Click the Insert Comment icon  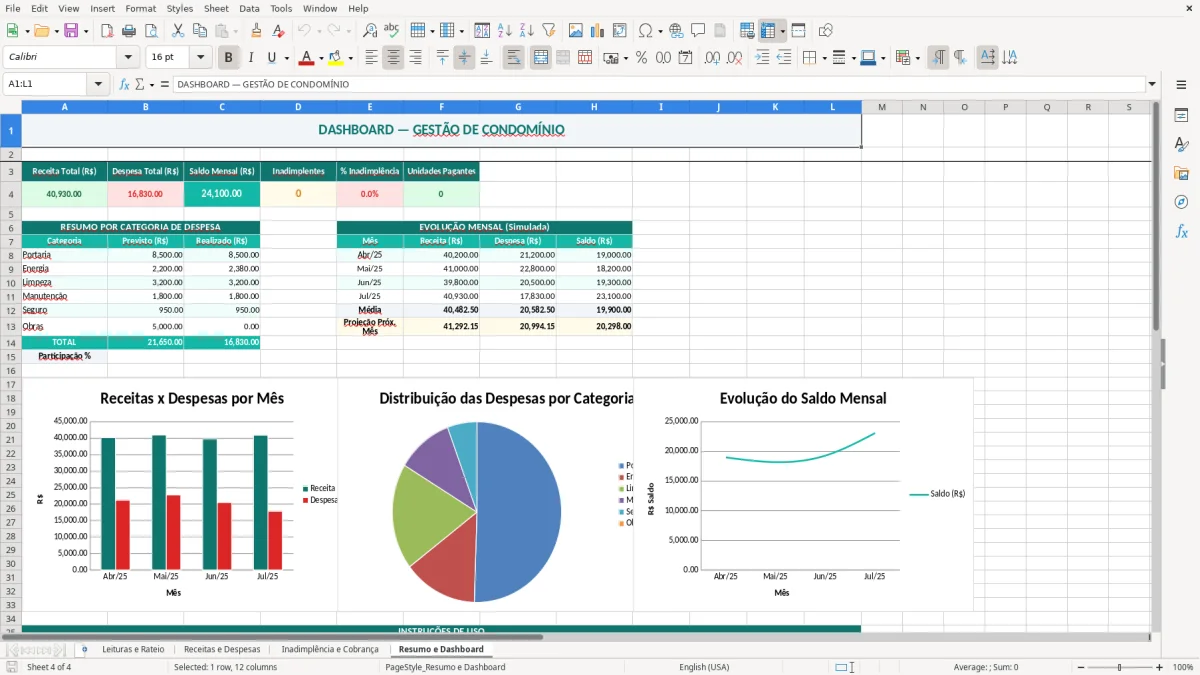(698, 31)
